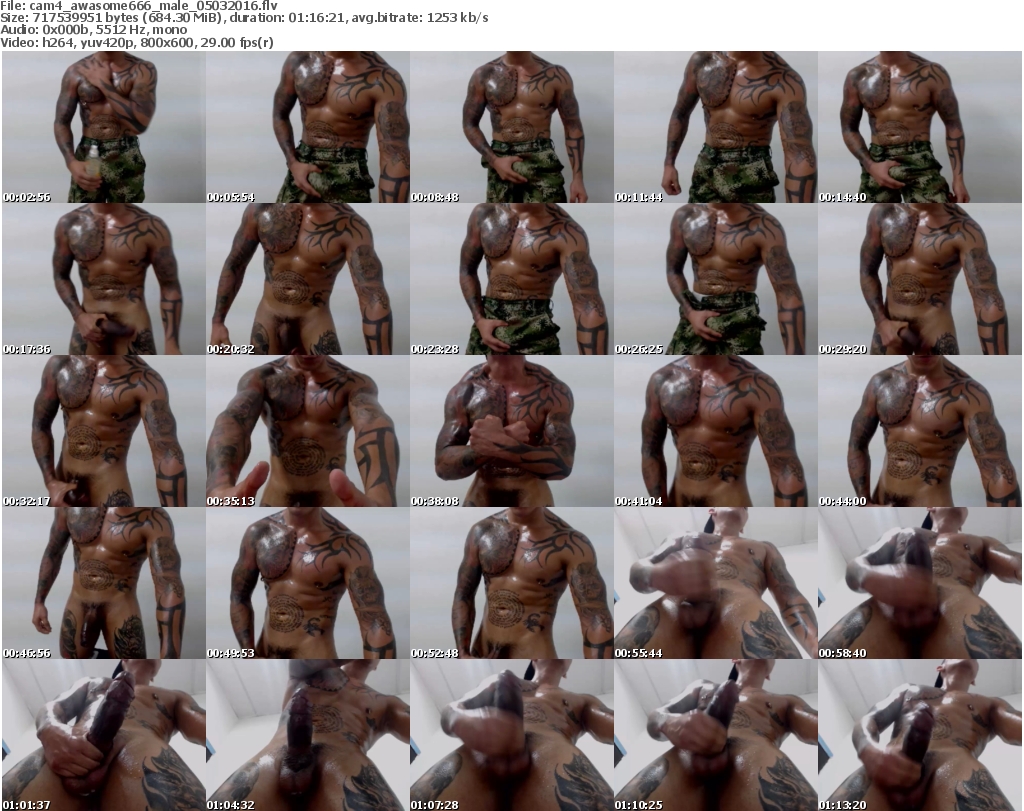Pick the thumbnail stamped 00:38:08
The height and width of the screenshot is (811, 1024).
(511, 431)
